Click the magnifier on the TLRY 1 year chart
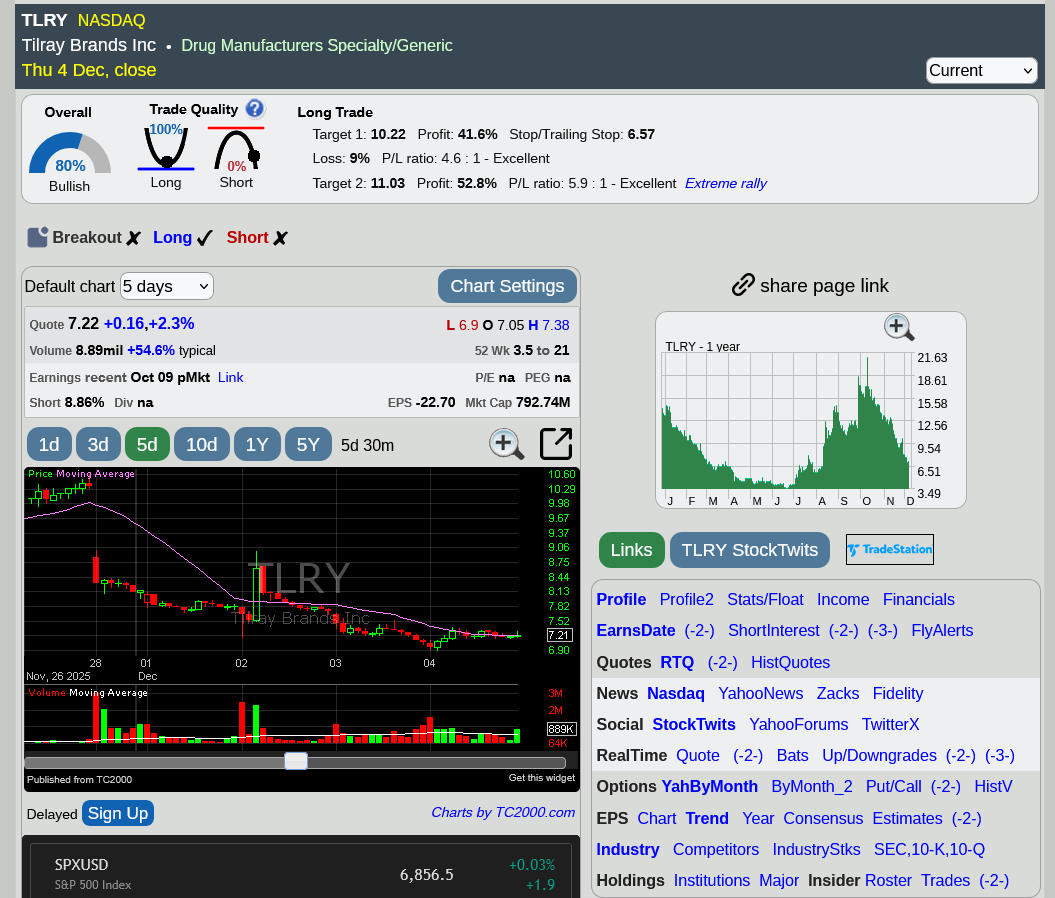 coord(898,328)
